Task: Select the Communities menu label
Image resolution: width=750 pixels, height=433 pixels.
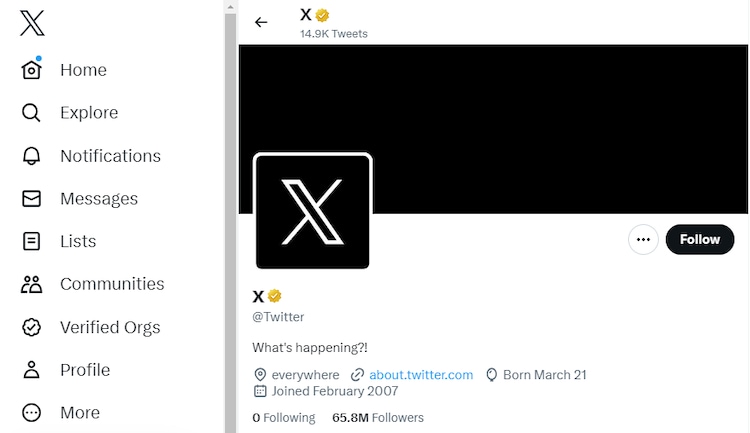Action: point(112,284)
